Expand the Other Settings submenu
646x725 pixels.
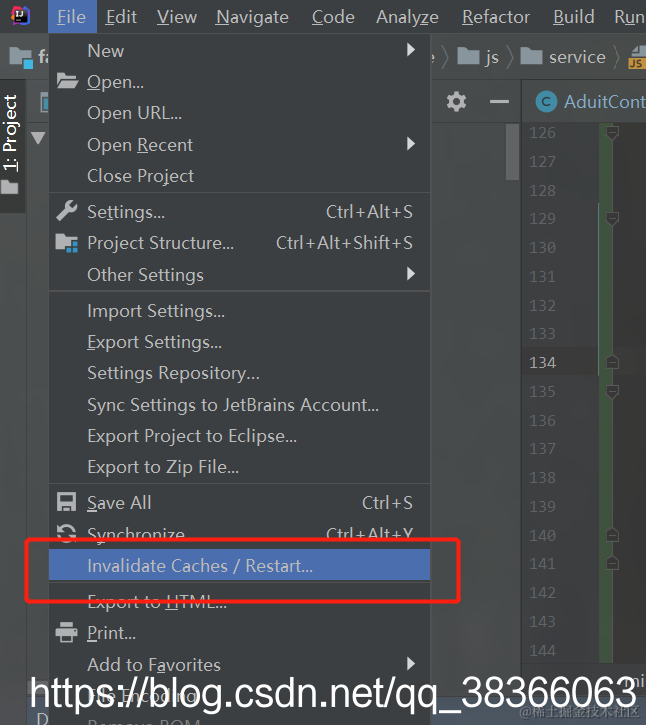pyautogui.click(x=411, y=274)
